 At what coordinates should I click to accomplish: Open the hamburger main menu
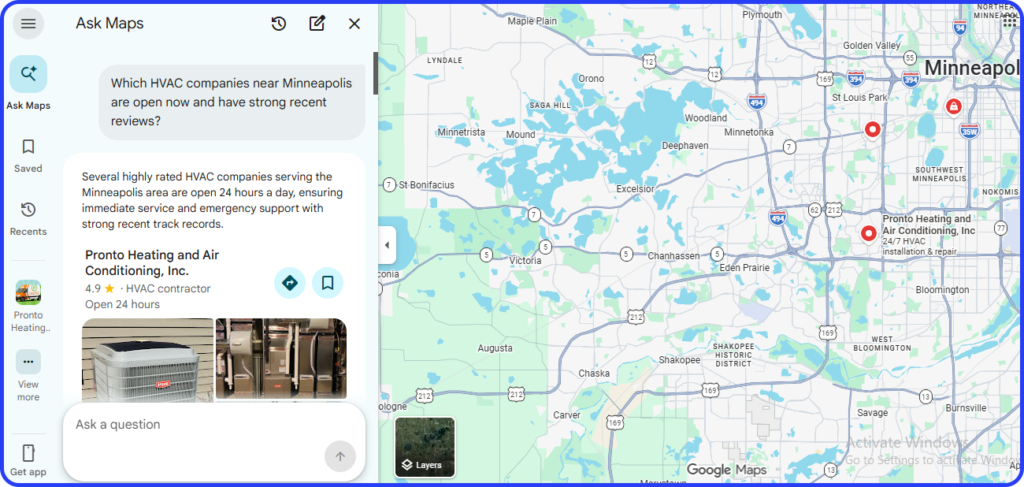pos(28,24)
